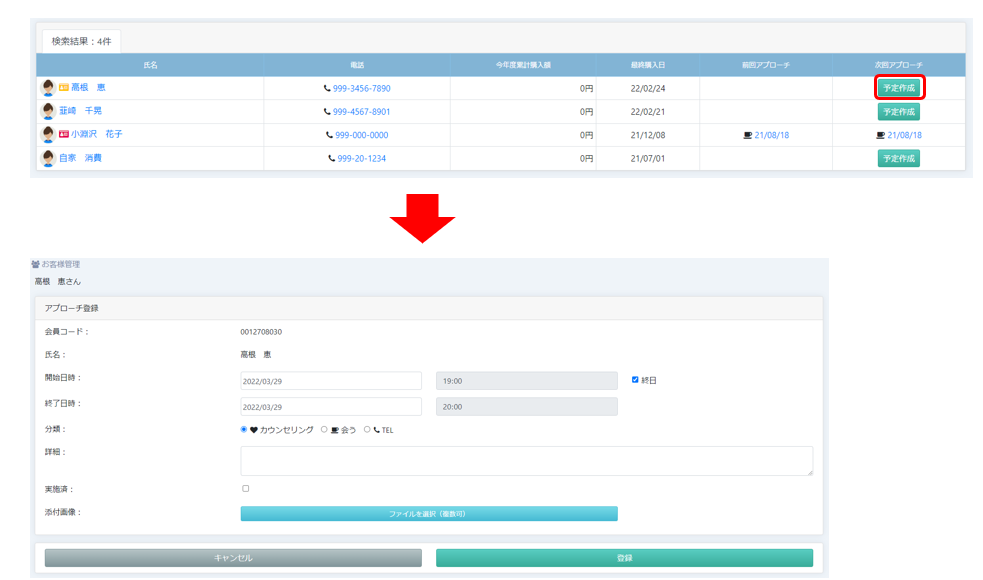Click the phone icon for 999-3456-7890
Image resolution: width=983 pixels, height=580 pixels.
point(327,88)
